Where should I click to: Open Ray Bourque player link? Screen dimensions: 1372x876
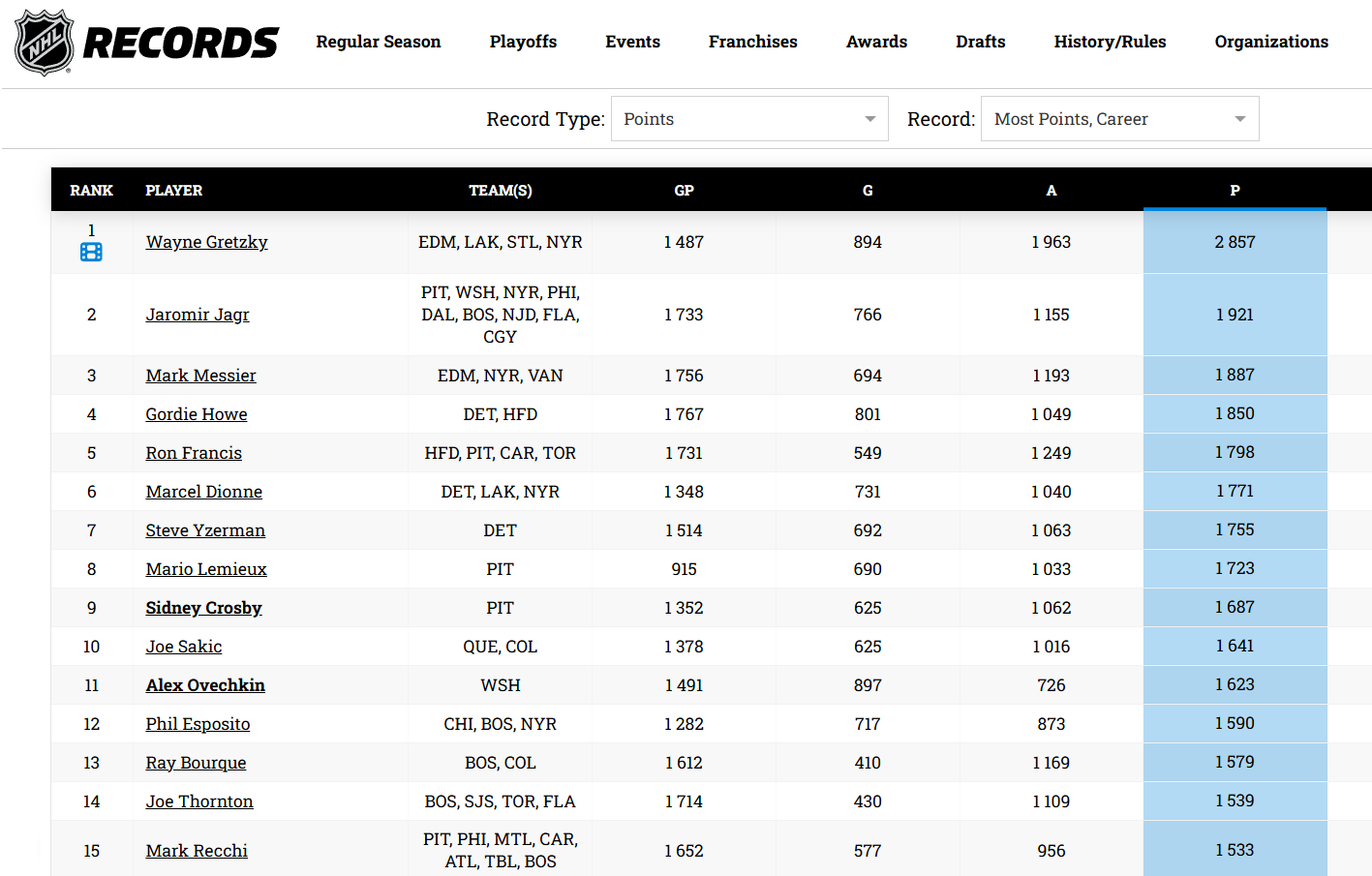coord(196,763)
